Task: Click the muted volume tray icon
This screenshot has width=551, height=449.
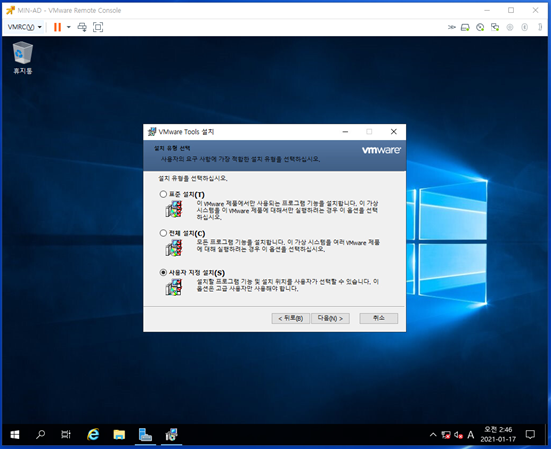Action: pyautogui.click(x=458, y=435)
